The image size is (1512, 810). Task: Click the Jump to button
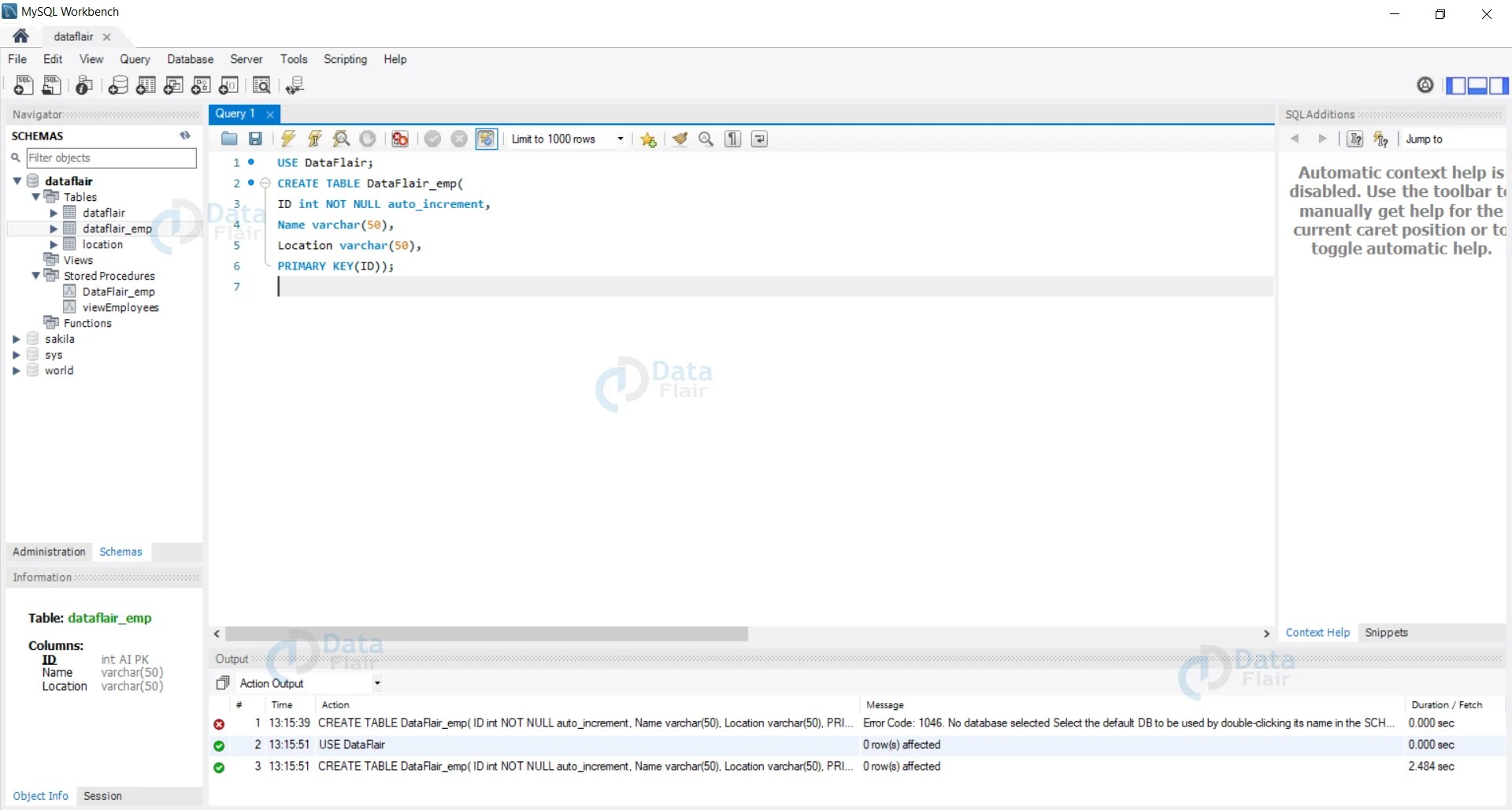pos(1425,139)
